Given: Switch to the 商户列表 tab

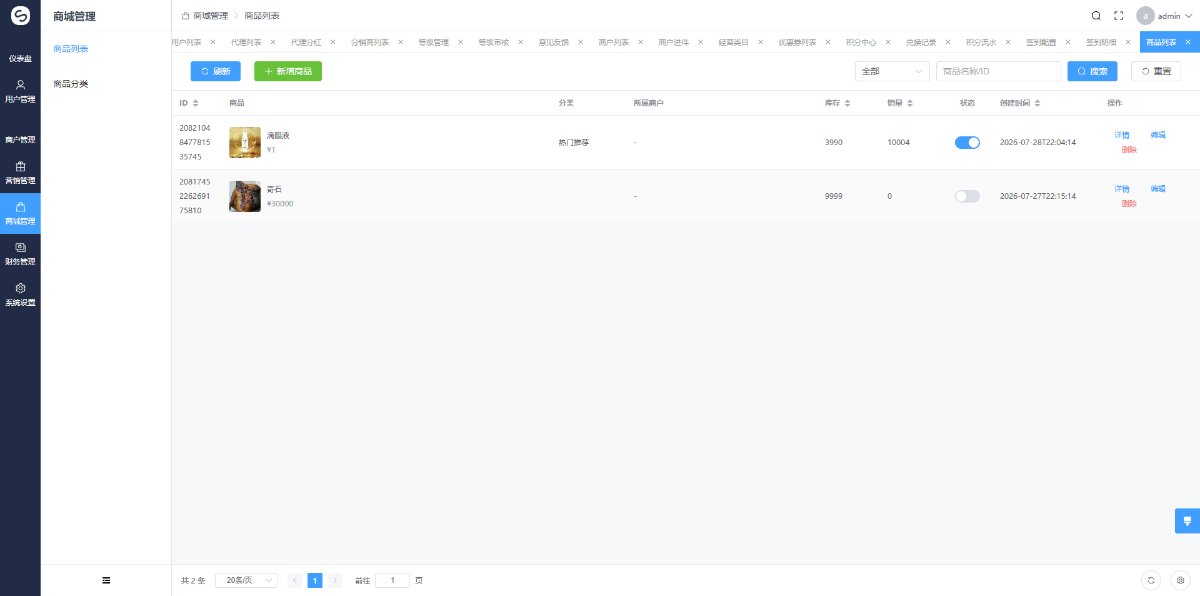Looking at the screenshot, I should (x=613, y=43).
